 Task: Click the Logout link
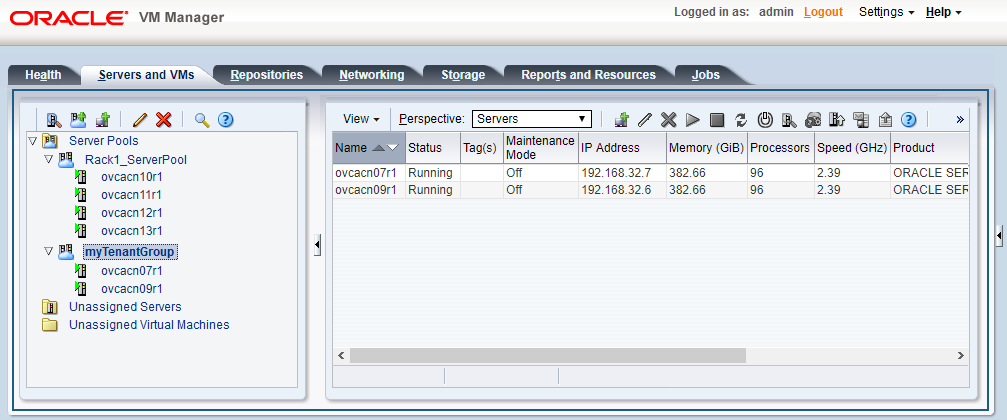point(823,12)
